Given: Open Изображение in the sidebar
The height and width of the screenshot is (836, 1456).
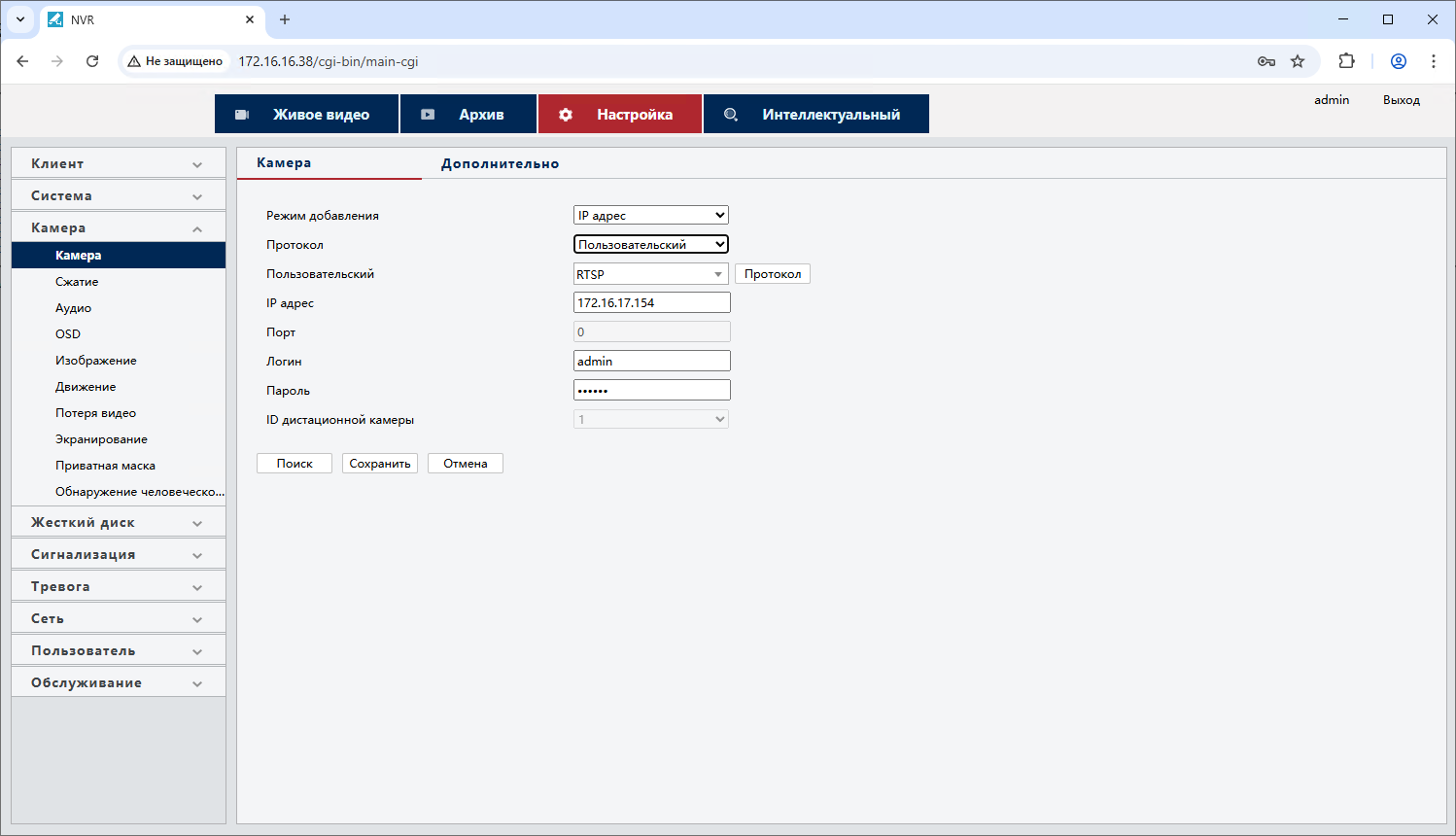Looking at the screenshot, I should (96, 361).
